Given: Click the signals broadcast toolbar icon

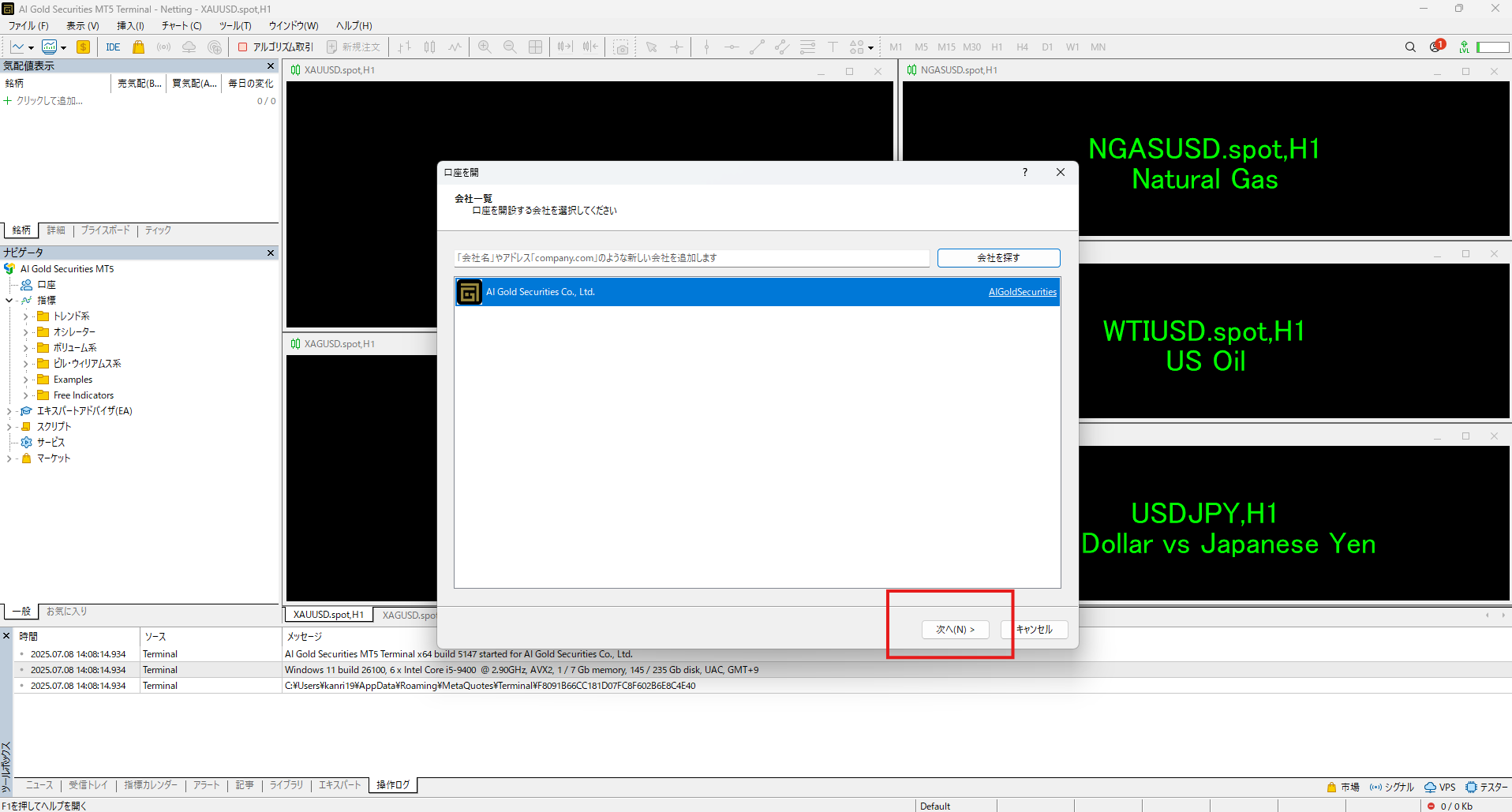Looking at the screenshot, I should [163, 47].
